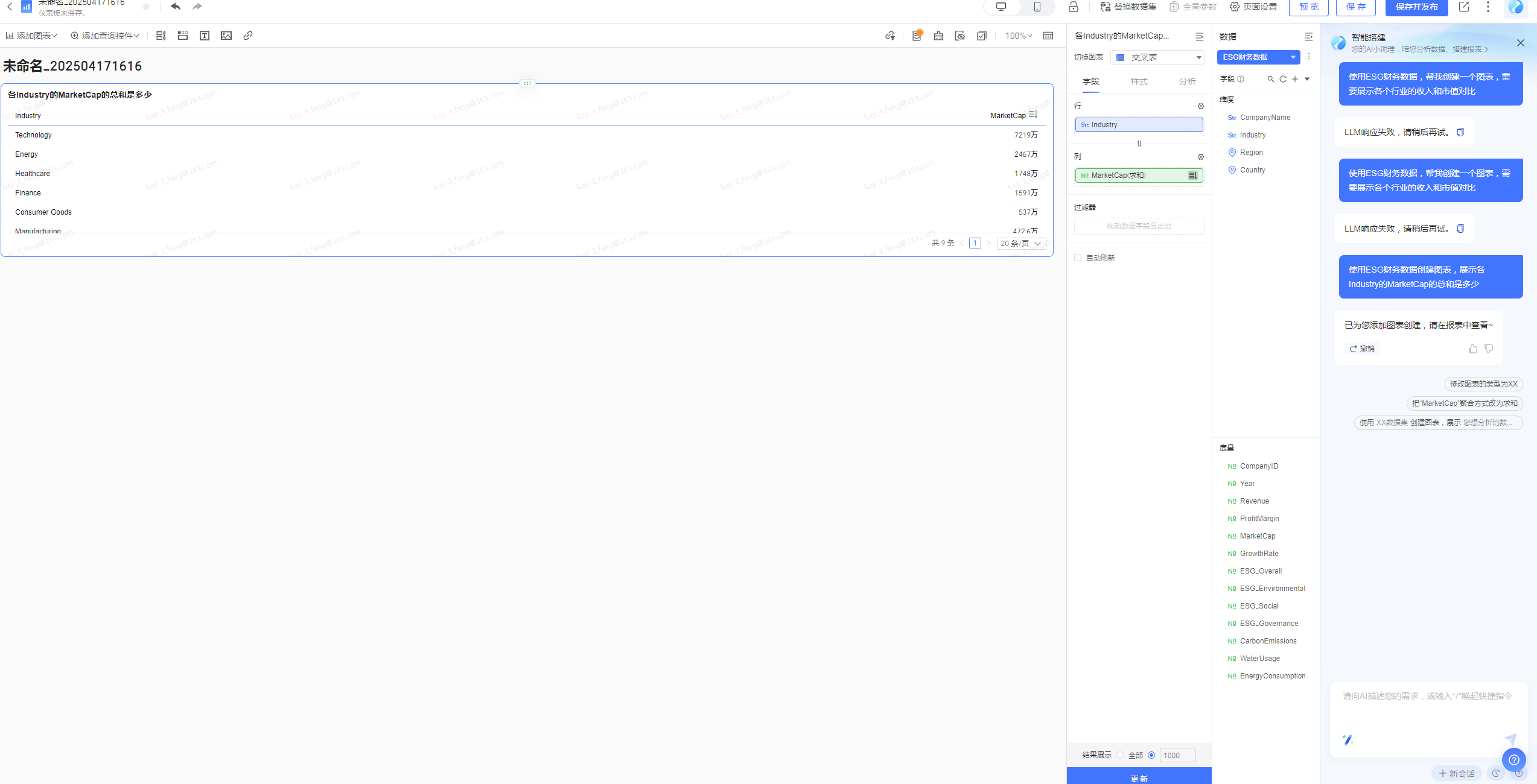The height and width of the screenshot is (784, 1537).
Task: Collapse the chart config panel icon
Action: tap(1200, 37)
